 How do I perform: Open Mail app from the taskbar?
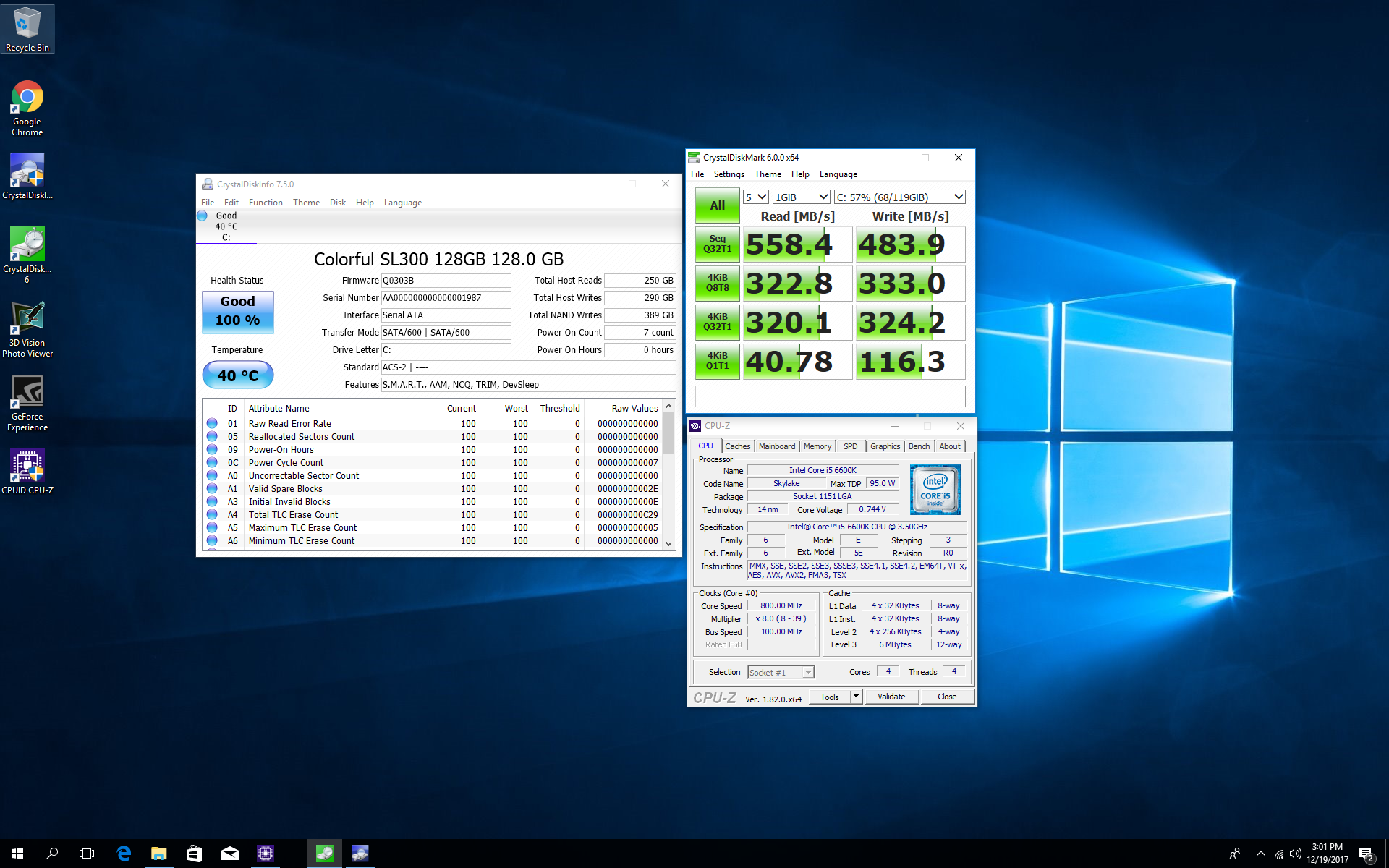click(230, 854)
